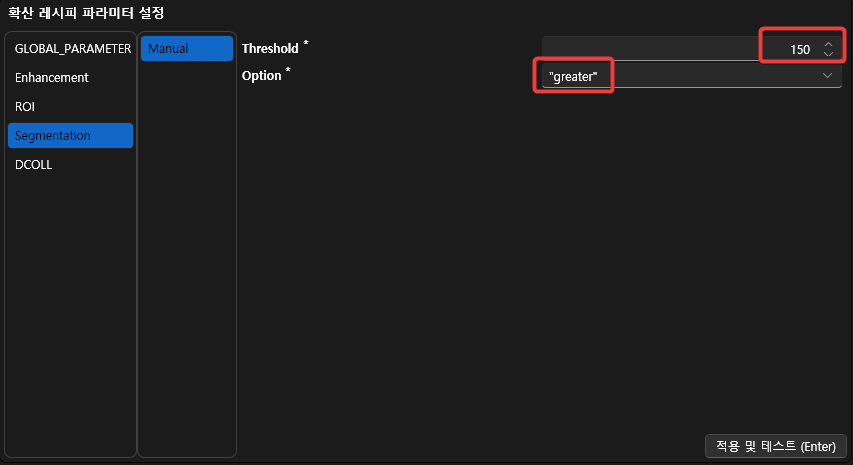Select the ROI category

(x=25, y=106)
